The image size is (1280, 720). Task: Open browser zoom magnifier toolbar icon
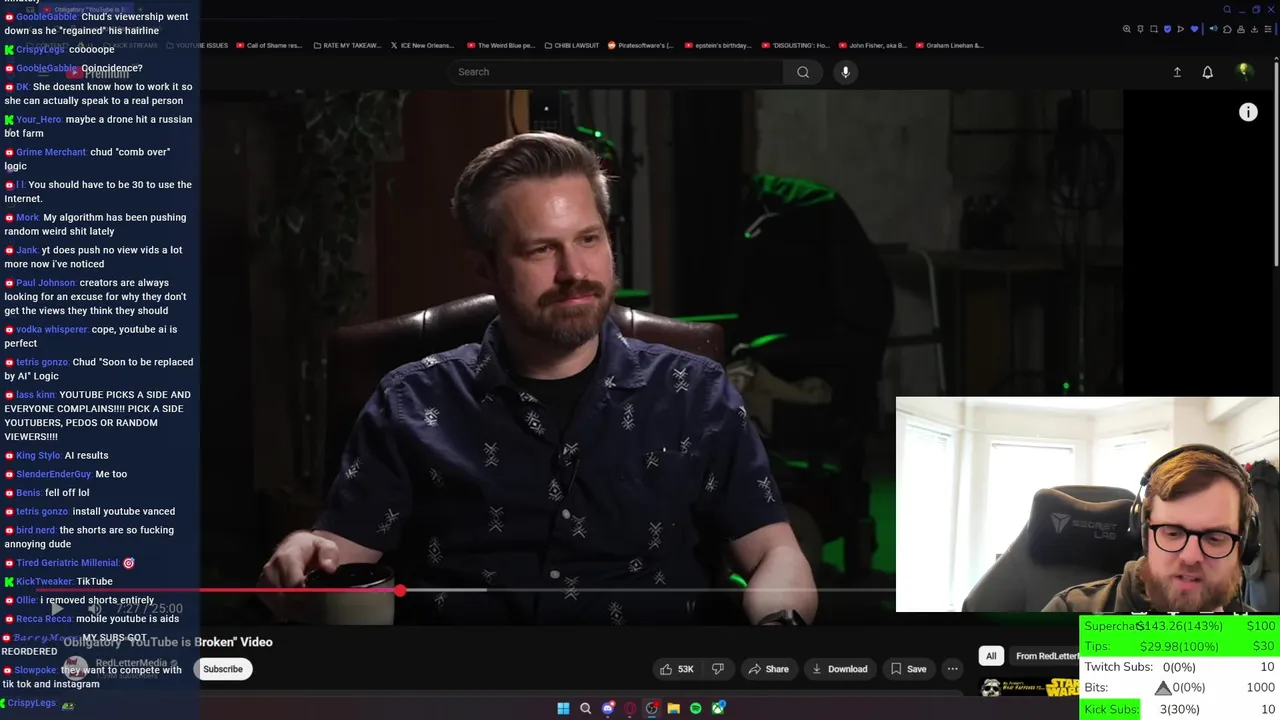click(x=1127, y=29)
